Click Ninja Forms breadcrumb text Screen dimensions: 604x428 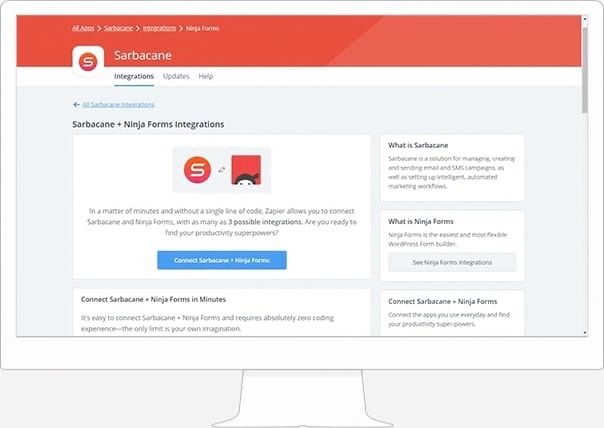(x=203, y=28)
